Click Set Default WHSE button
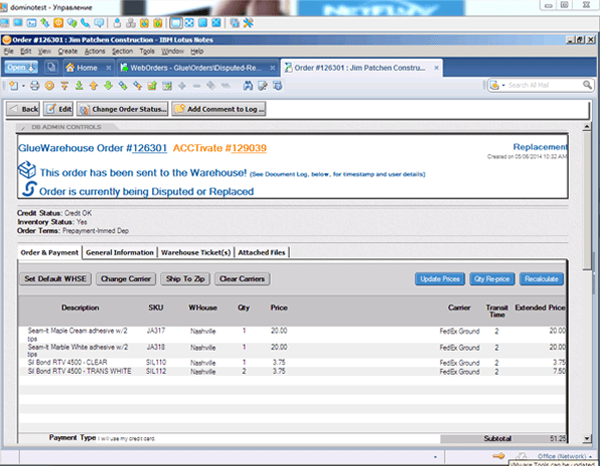This screenshot has width=600, height=466. [55, 279]
